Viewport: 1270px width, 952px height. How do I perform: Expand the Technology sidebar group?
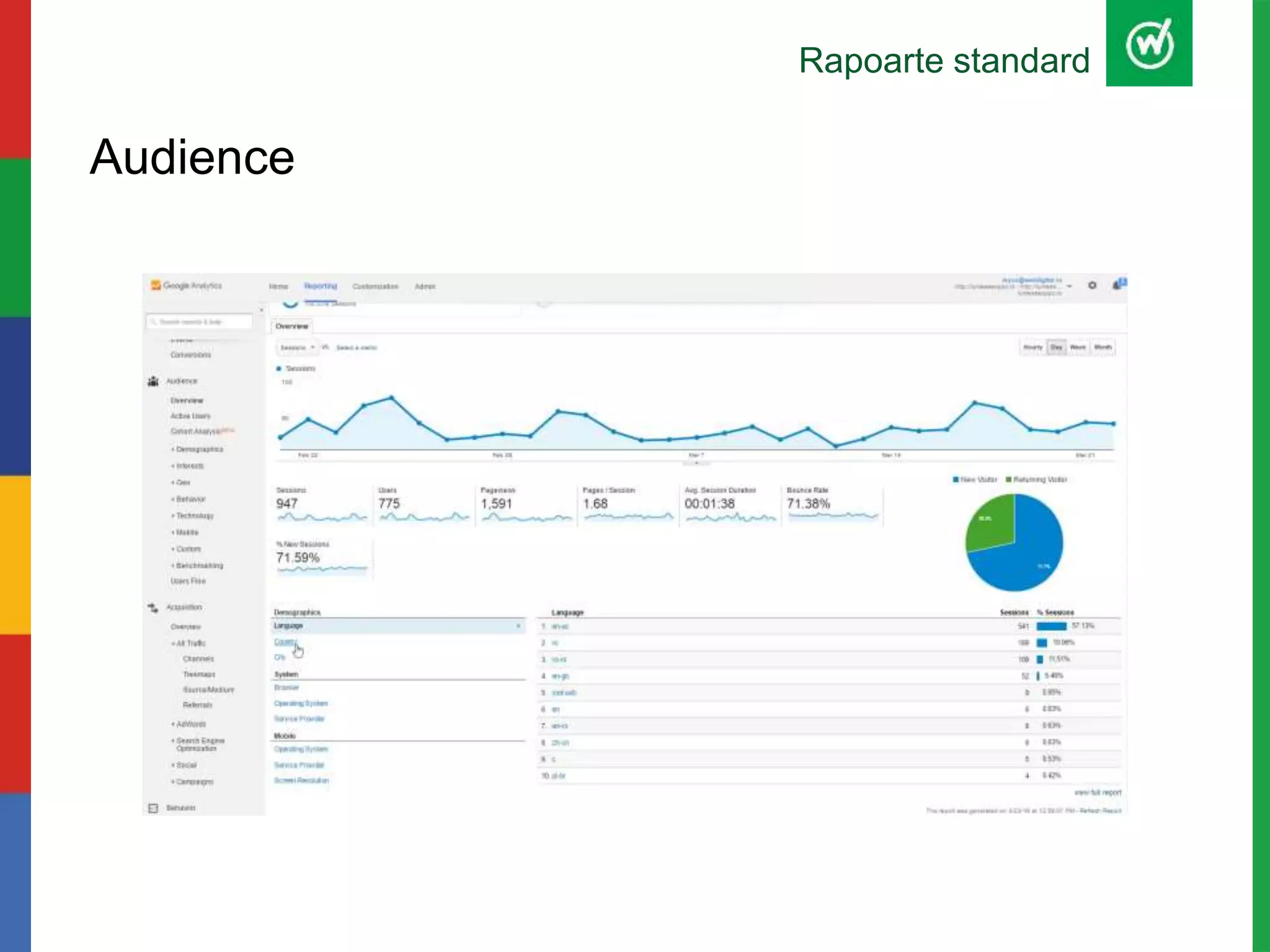click(194, 516)
